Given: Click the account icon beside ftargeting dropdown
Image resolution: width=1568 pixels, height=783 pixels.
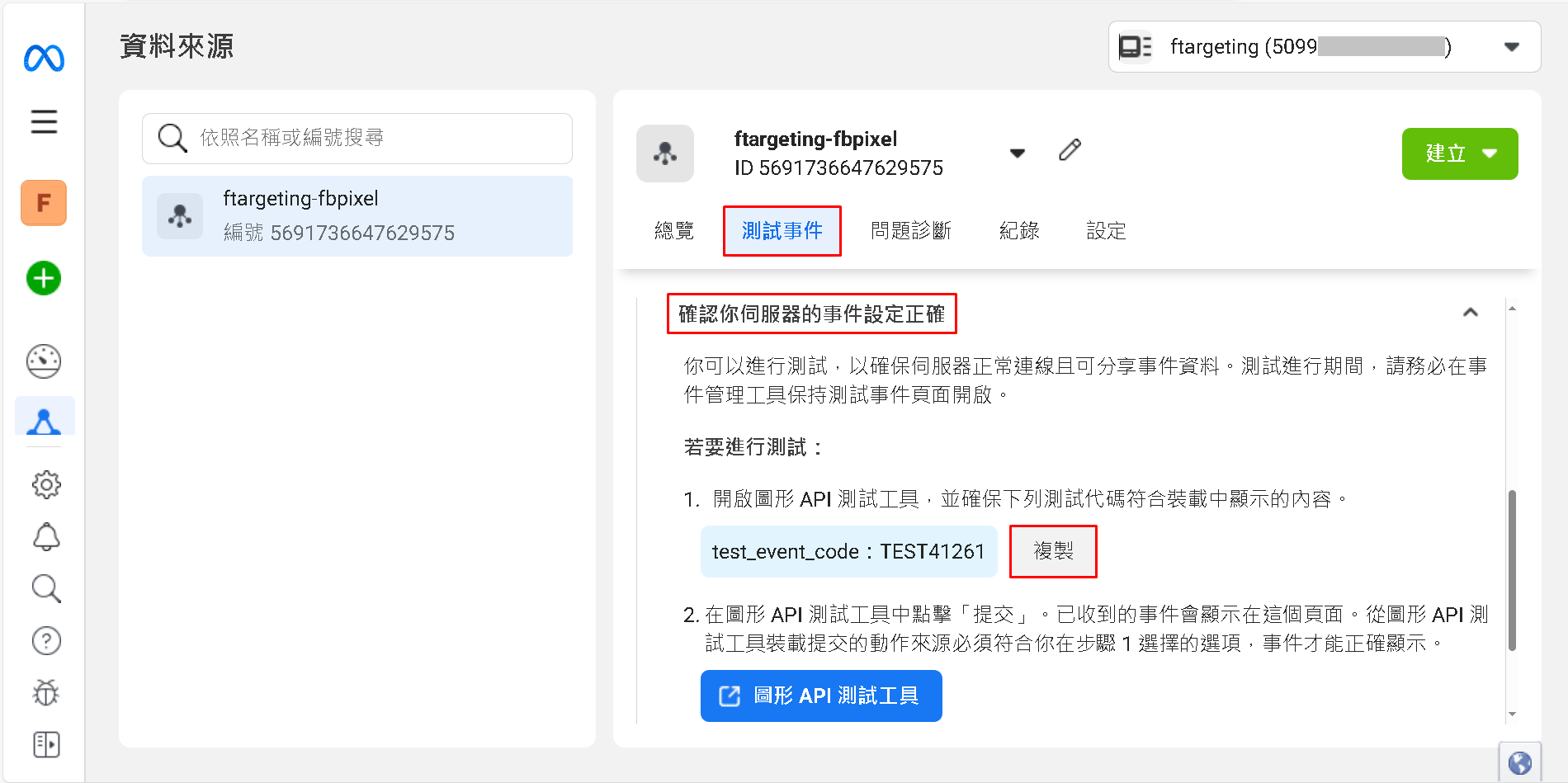Looking at the screenshot, I should 1136,47.
